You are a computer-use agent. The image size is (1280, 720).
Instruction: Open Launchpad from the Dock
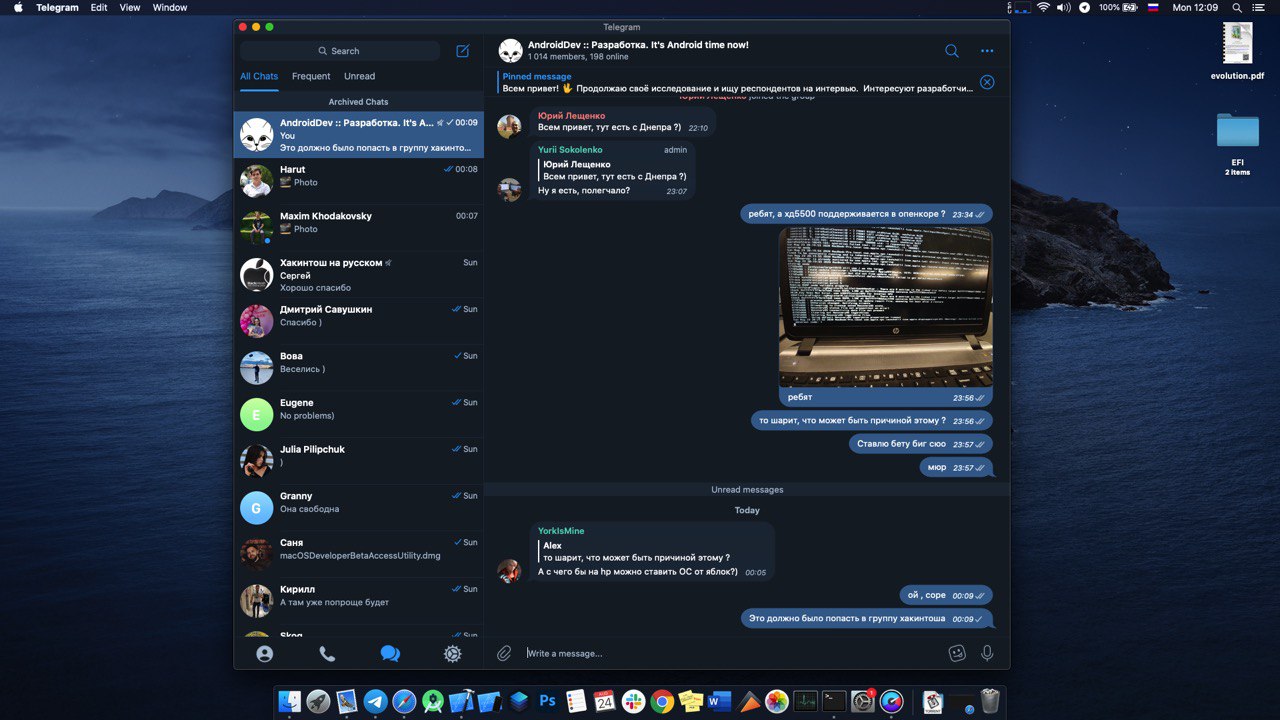318,702
